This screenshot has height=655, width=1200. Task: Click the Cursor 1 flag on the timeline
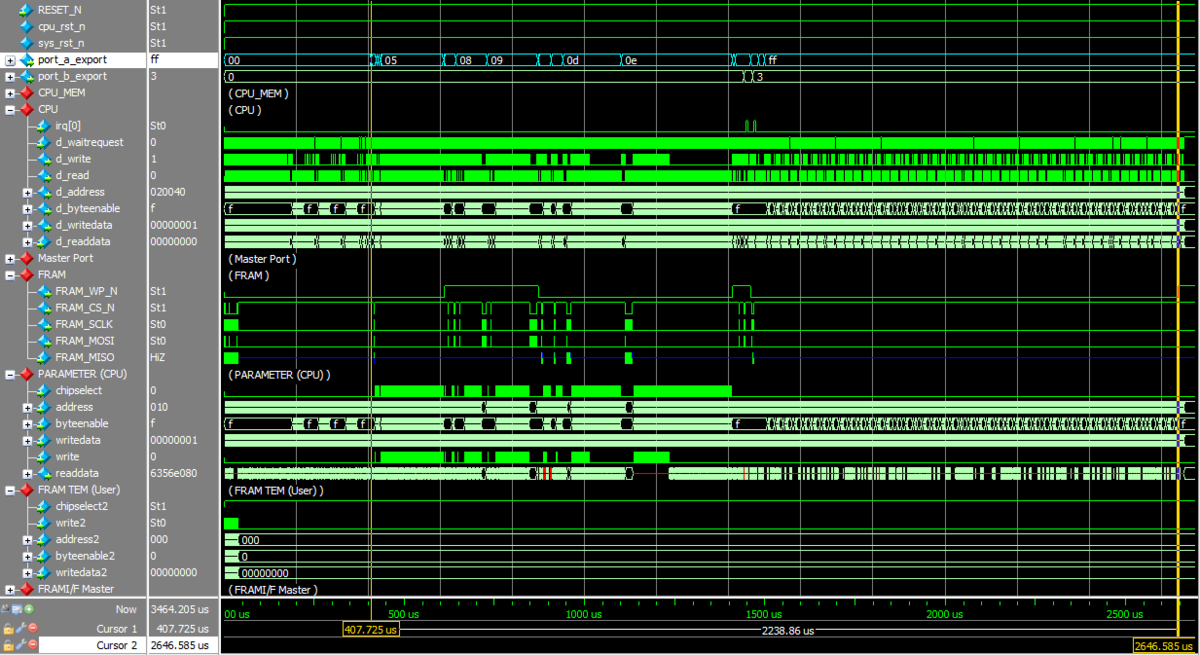(370, 630)
